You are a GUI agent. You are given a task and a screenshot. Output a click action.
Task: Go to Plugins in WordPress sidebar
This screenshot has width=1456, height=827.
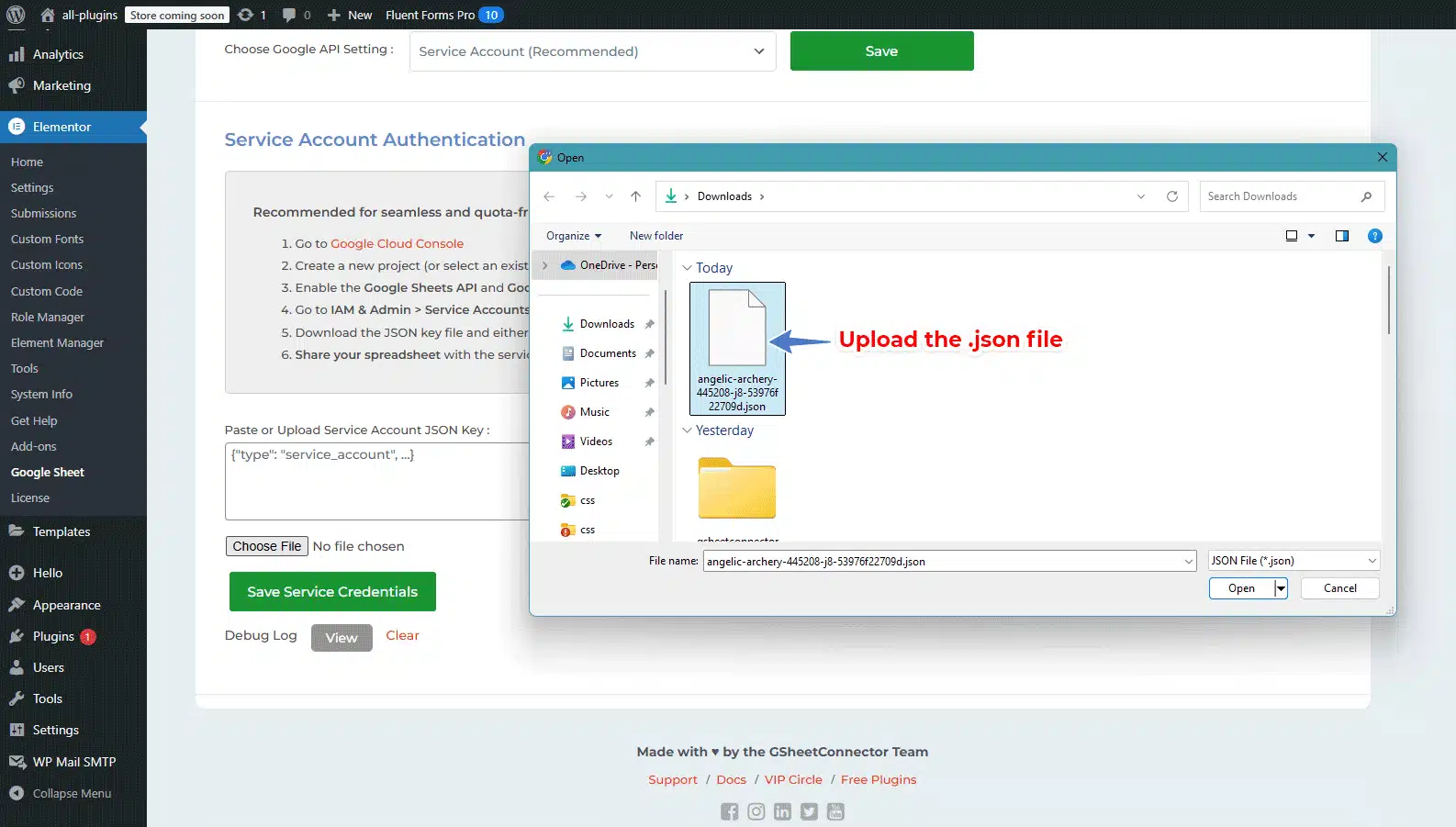coord(53,636)
